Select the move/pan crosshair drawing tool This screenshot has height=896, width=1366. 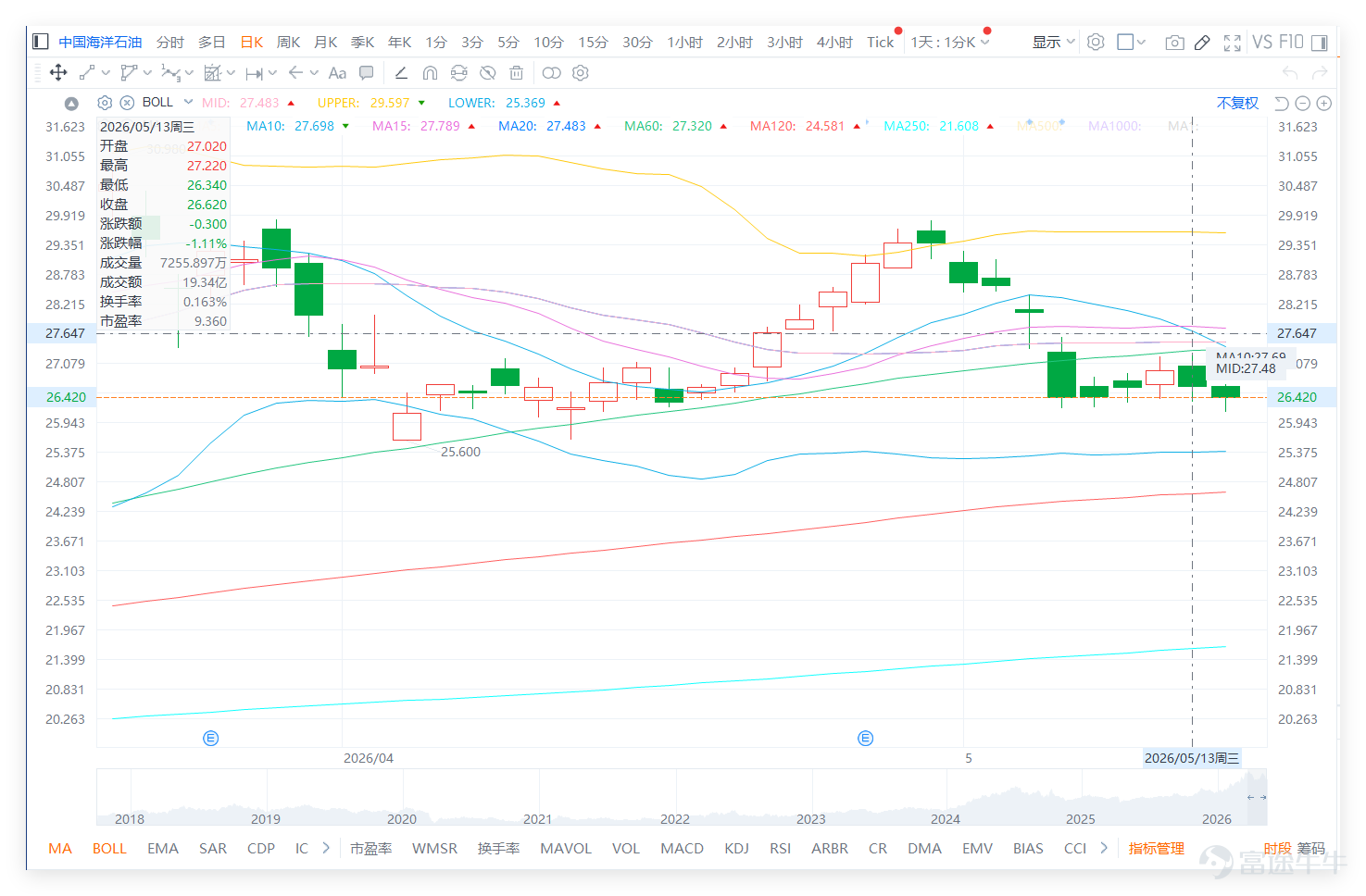point(57,72)
